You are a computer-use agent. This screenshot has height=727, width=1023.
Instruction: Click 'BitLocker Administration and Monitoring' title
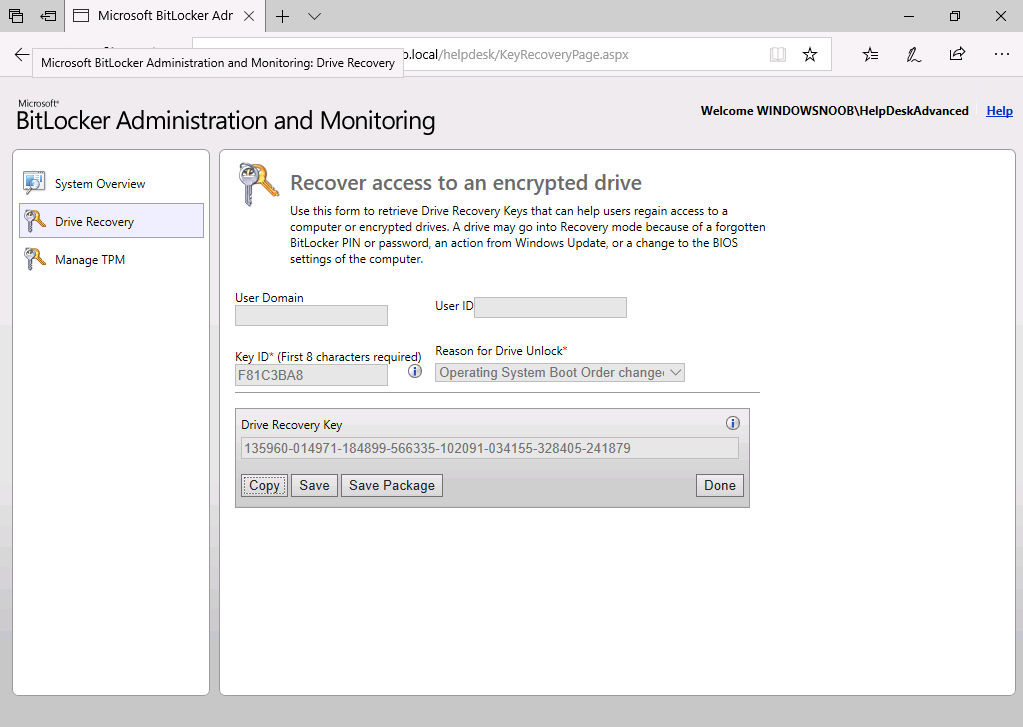point(226,121)
